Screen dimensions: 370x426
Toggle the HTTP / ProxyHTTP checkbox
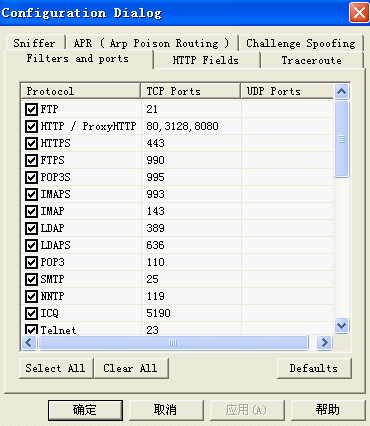(31, 126)
